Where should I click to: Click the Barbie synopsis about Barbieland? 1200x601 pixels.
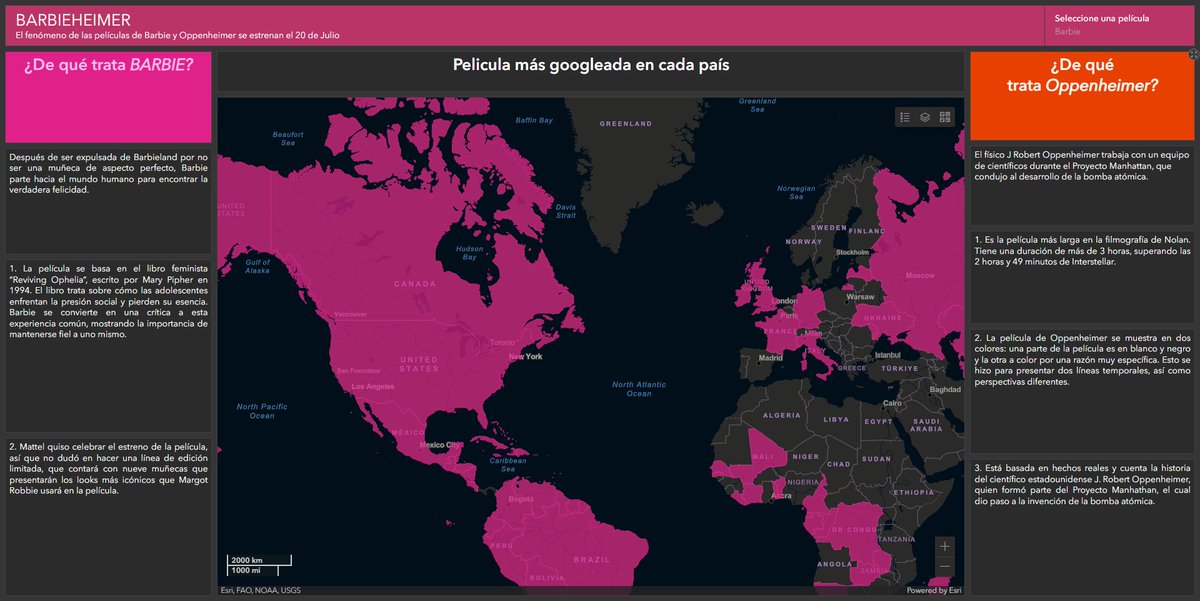click(108, 174)
